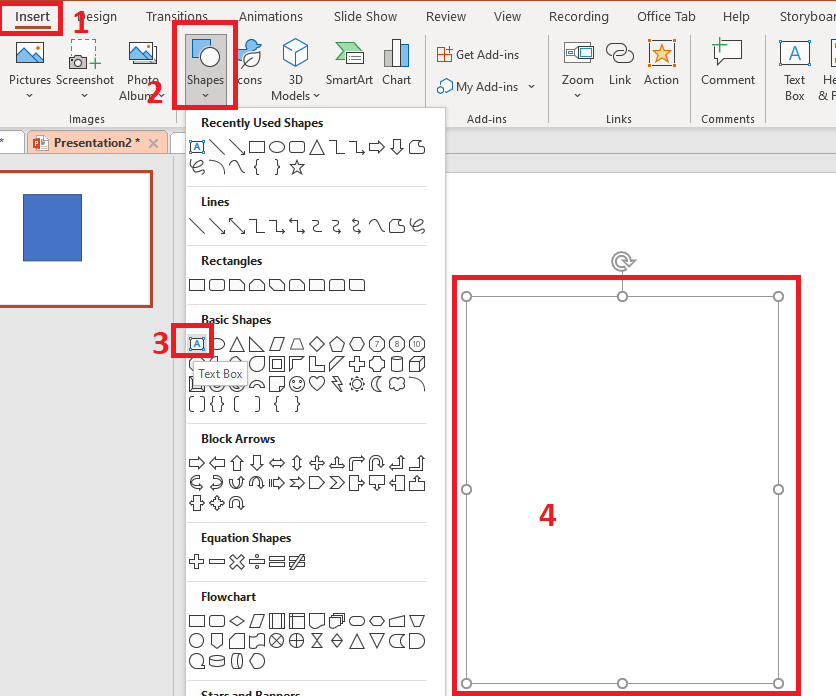Screen dimensions: 836x696
Task: Choose the Rounded Rectangle in Rectangles section
Action: (217, 285)
